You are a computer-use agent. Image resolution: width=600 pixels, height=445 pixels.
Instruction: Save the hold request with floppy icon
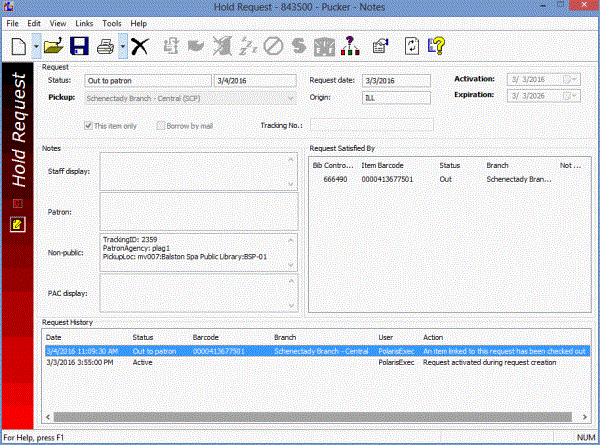(x=80, y=45)
